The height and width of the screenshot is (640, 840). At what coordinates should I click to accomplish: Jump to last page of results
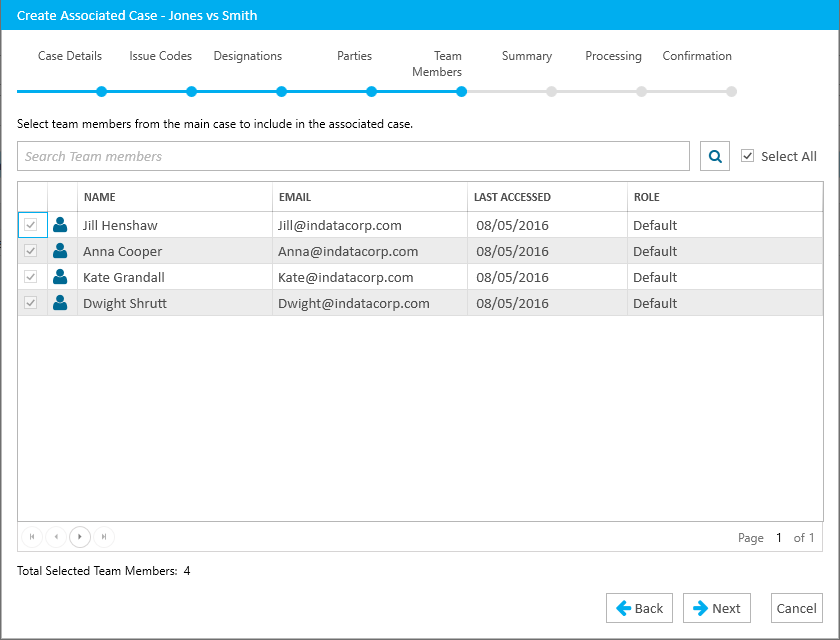104,537
